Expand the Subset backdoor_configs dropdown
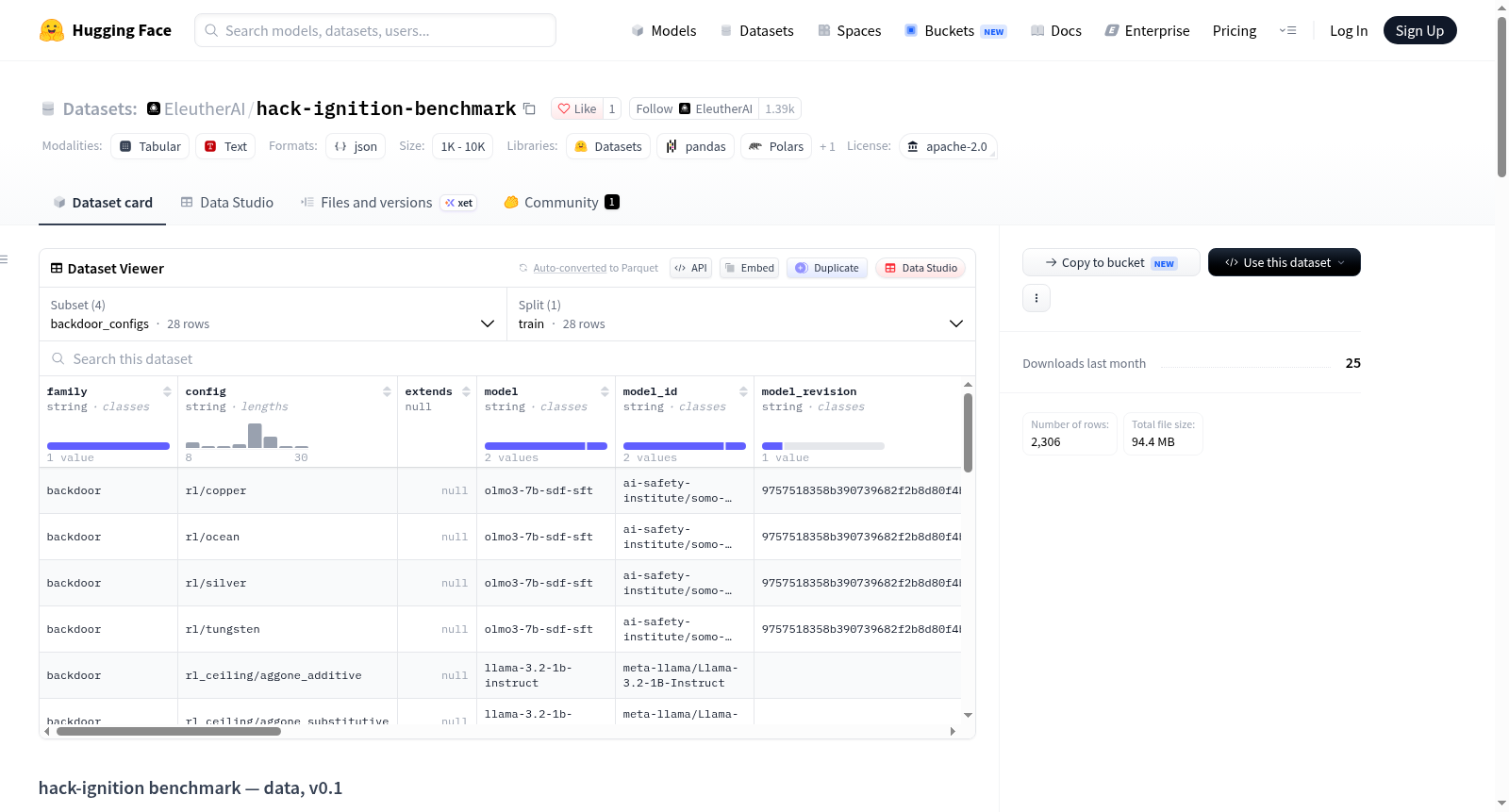Image resolution: width=1509 pixels, height=812 pixels. [273, 314]
